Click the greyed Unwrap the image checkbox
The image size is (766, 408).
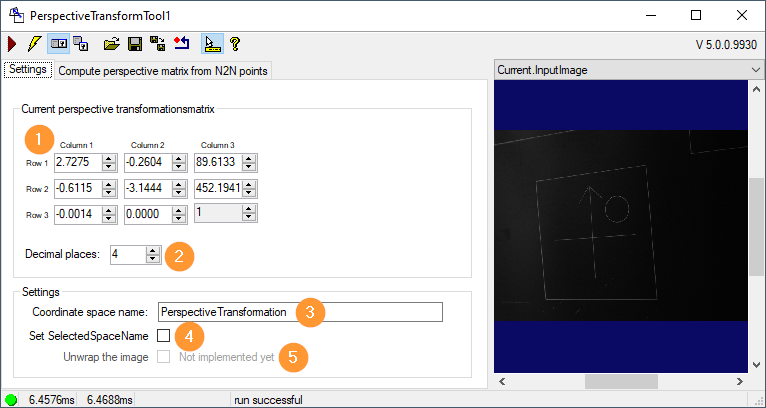(164, 357)
